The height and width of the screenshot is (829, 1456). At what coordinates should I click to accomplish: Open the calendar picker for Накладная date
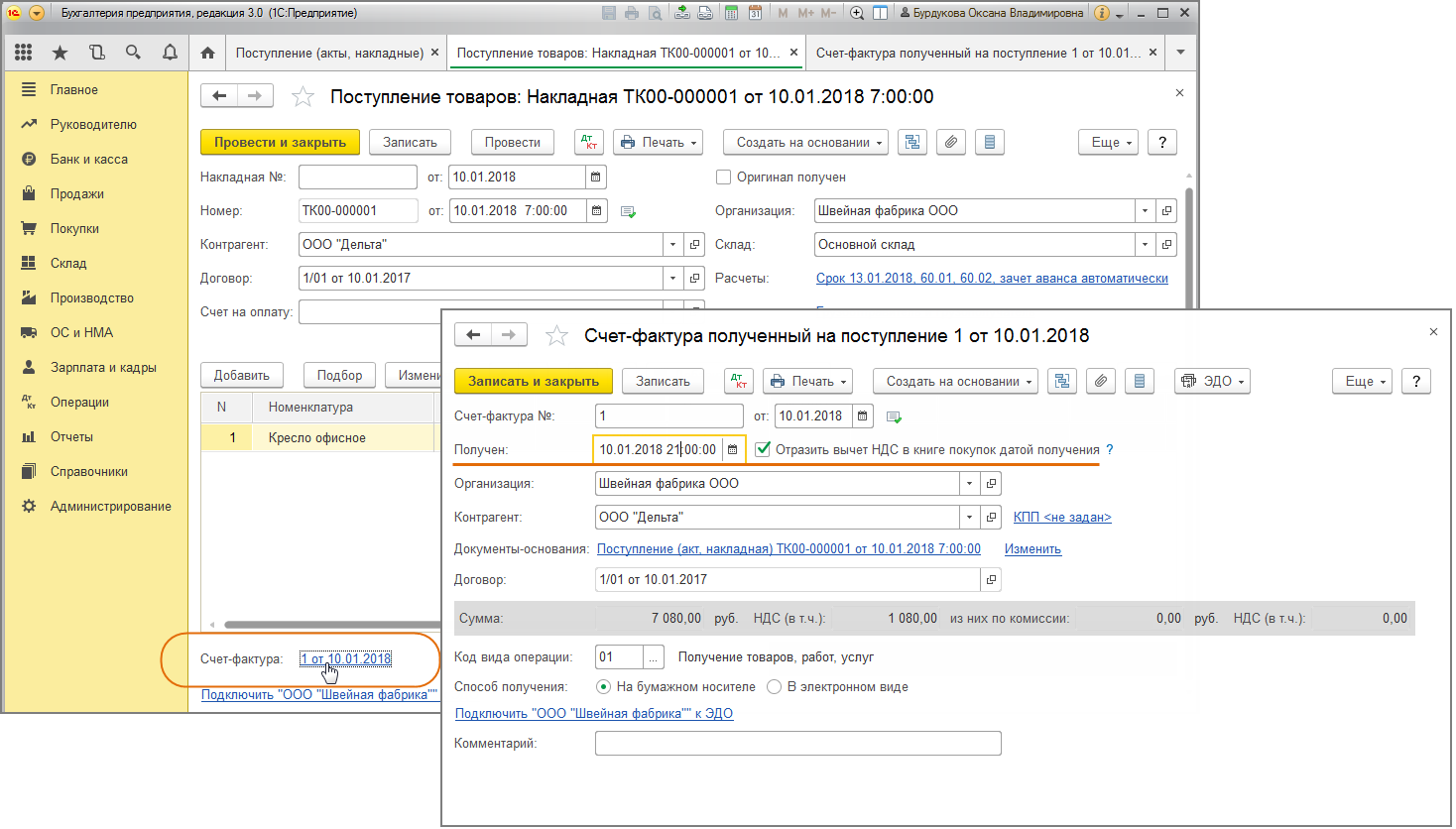click(596, 177)
